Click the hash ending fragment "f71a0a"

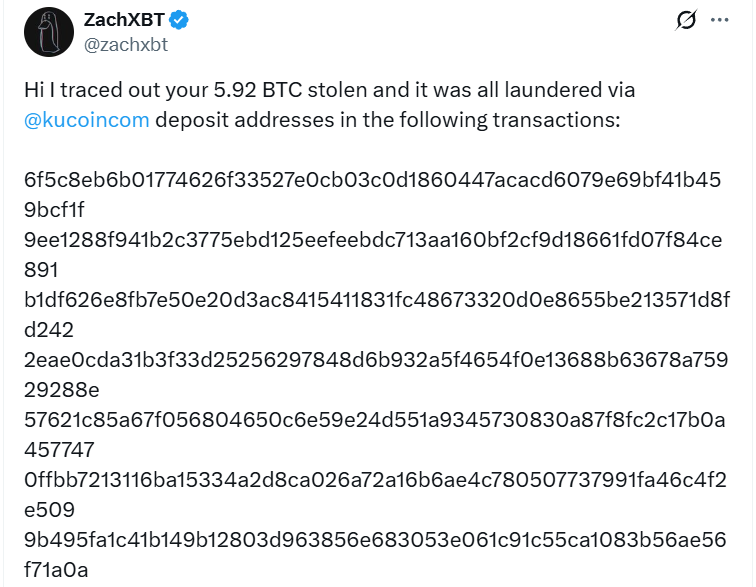(55, 570)
